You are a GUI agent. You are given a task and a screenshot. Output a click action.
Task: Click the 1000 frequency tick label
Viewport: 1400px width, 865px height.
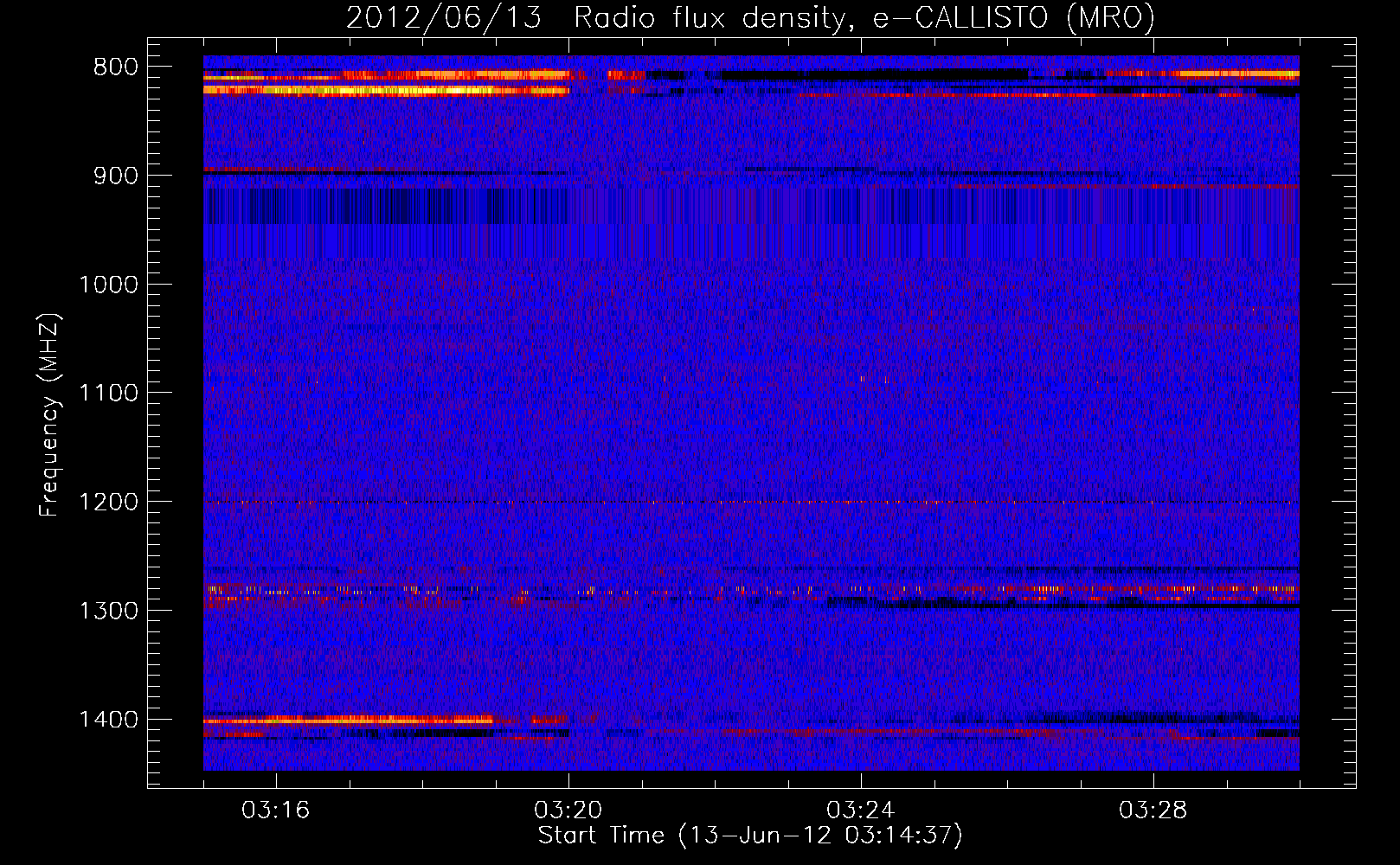point(108,285)
